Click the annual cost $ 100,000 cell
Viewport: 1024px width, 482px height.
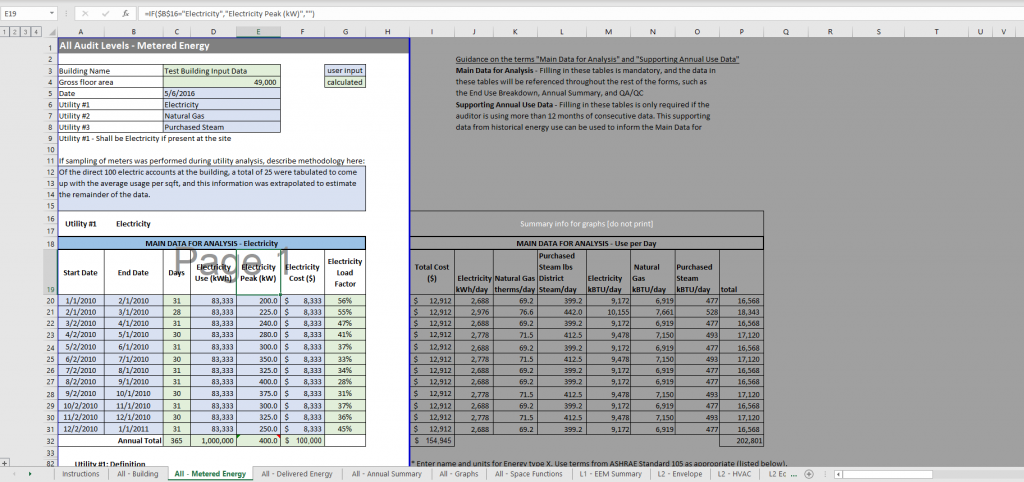tap(303, 441)
